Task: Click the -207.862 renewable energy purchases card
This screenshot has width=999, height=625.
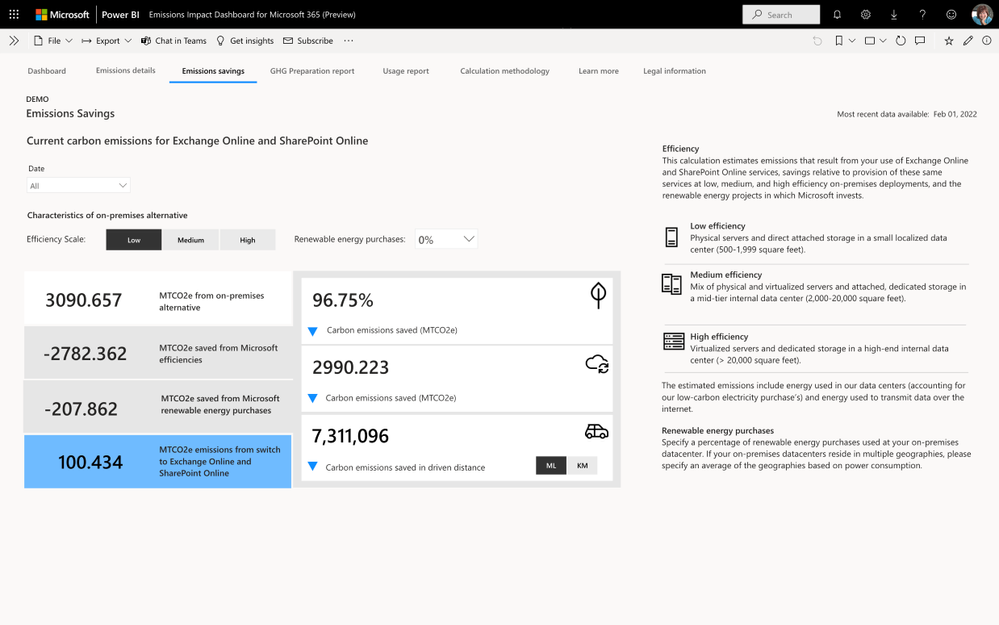Action: [x=158, y=407]
